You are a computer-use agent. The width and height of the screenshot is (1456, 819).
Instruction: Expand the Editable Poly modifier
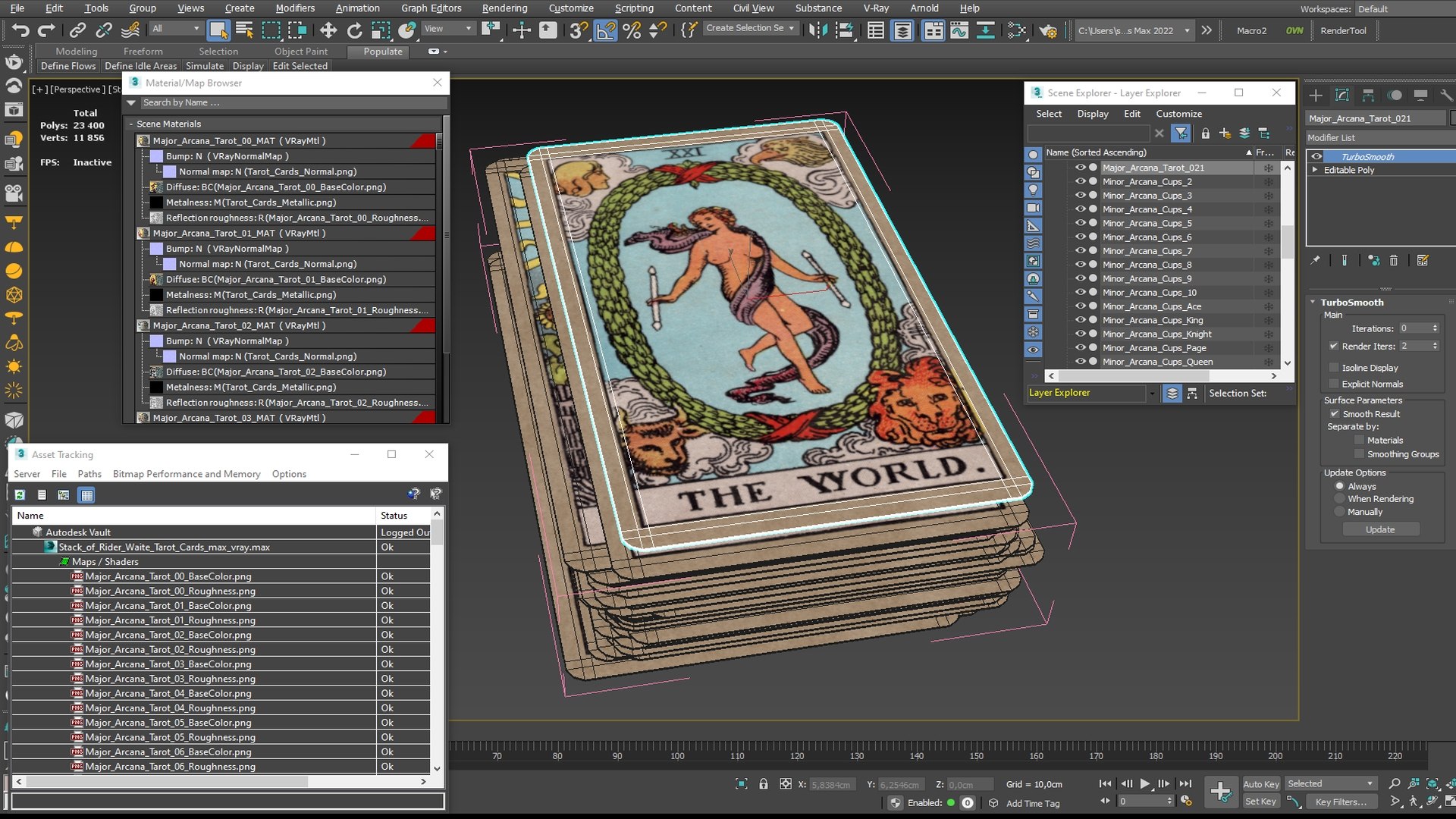pos(1315,170)
